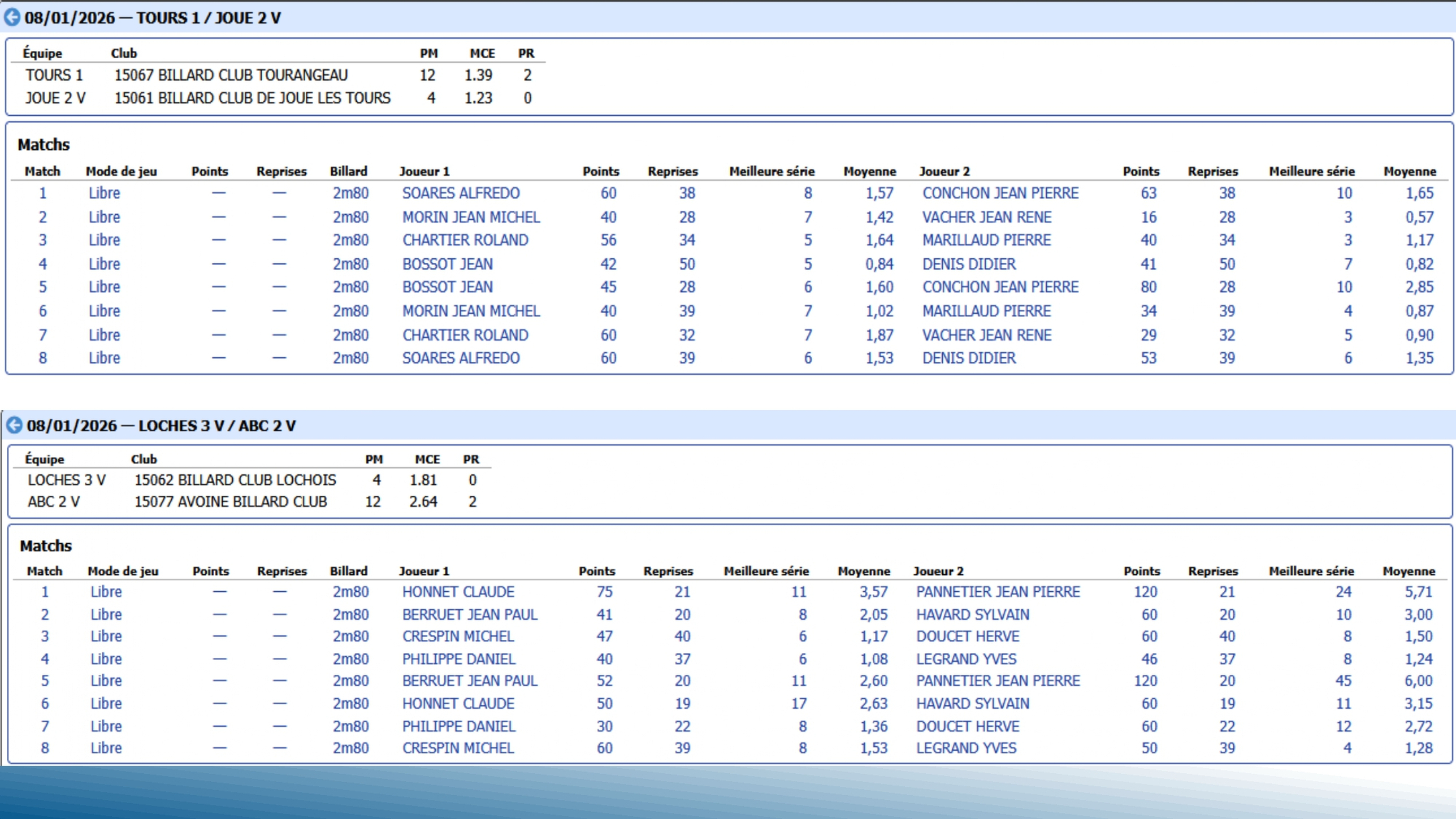Click the Joueur 2 header in the second table
The width and height of the screenshot is (1456, 819).
pyautogui.click(x=938, y=571)
